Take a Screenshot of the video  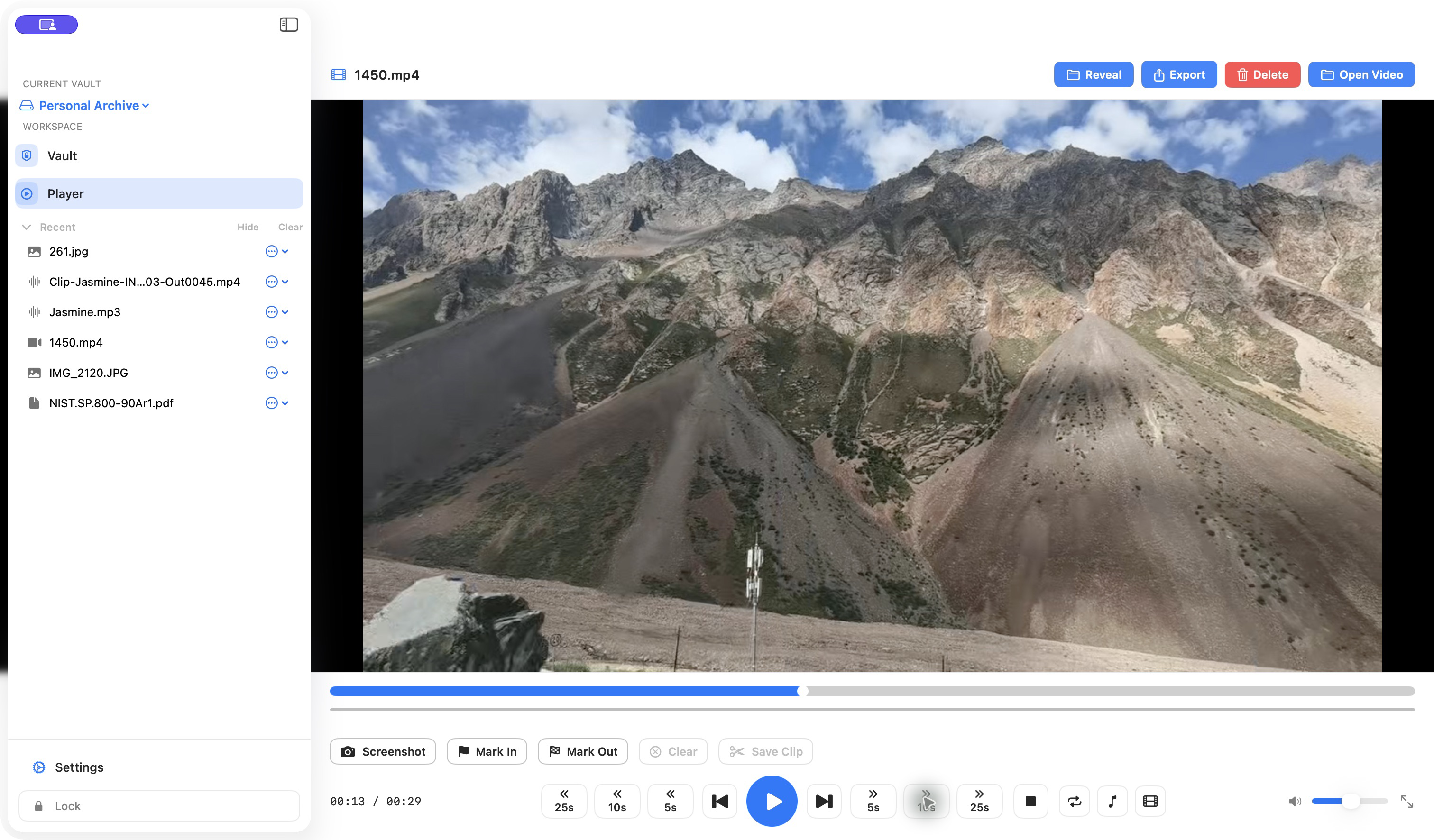click(x=383, y=751)
